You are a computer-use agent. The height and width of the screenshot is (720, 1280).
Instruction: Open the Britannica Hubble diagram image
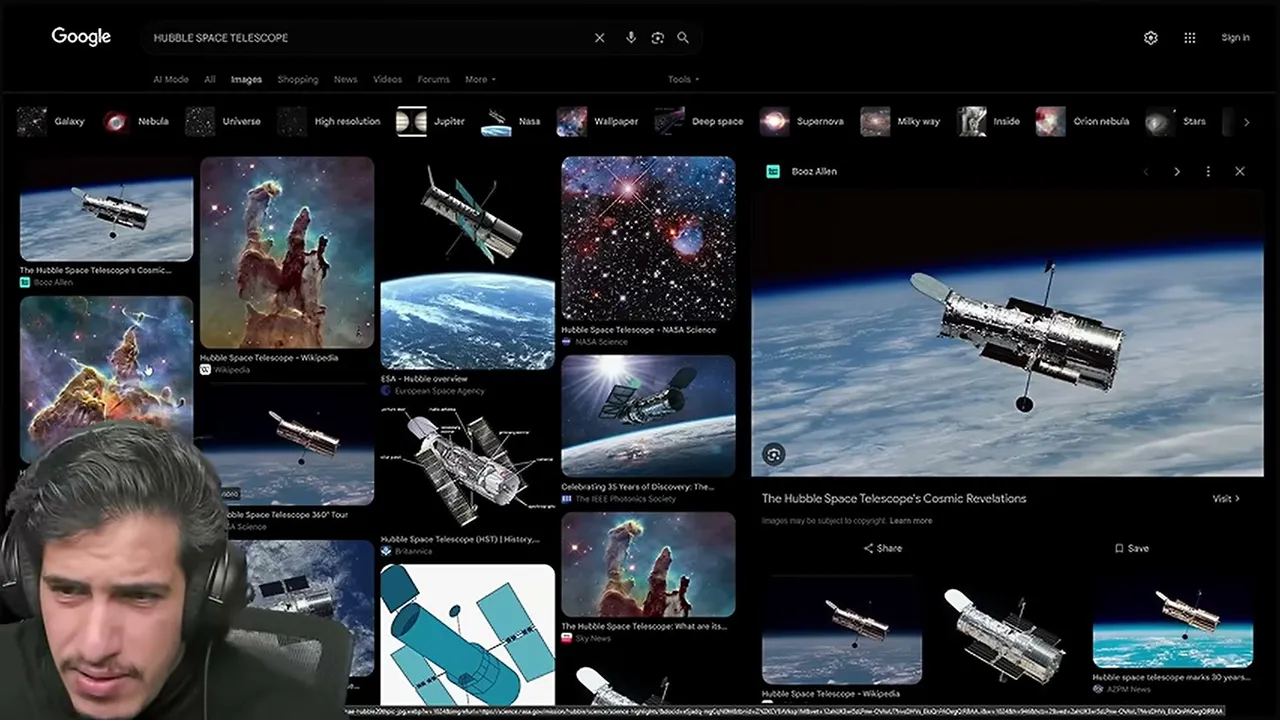coord(467,466)
